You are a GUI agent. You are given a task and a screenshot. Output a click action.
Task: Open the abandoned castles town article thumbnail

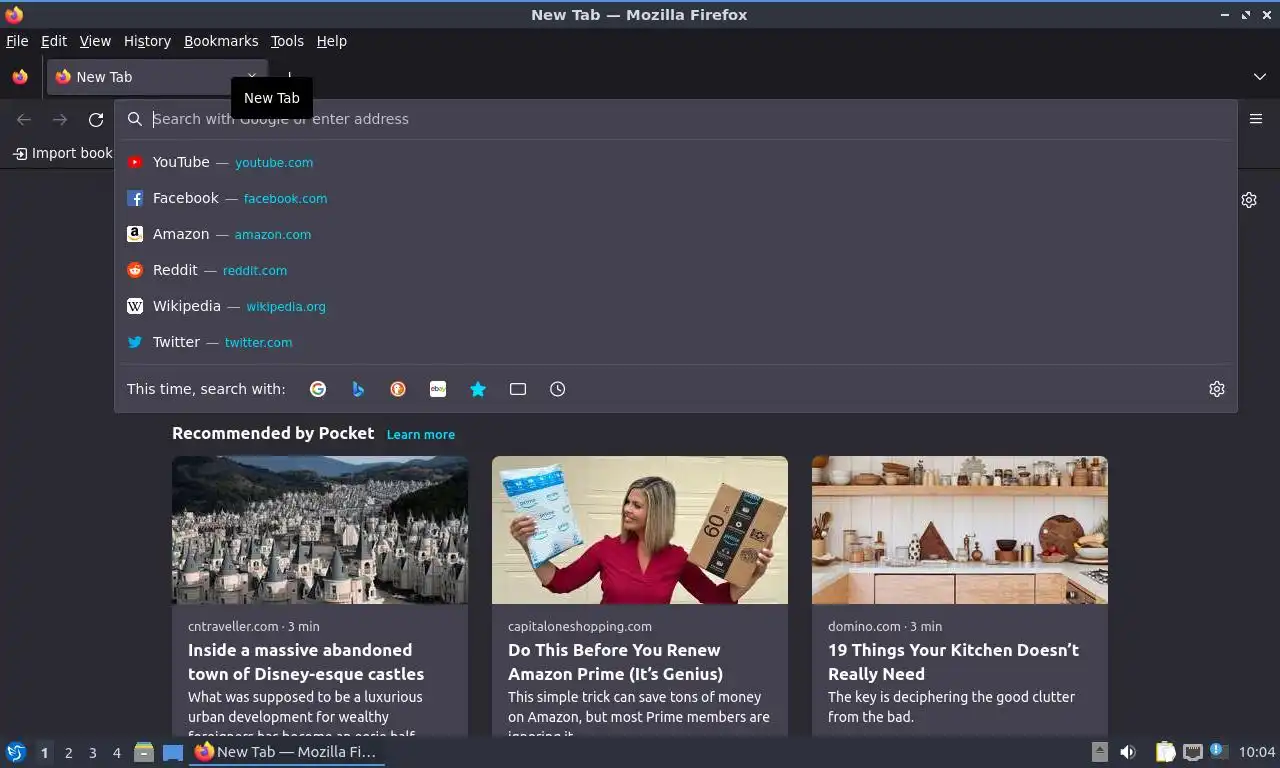(320, 530)
